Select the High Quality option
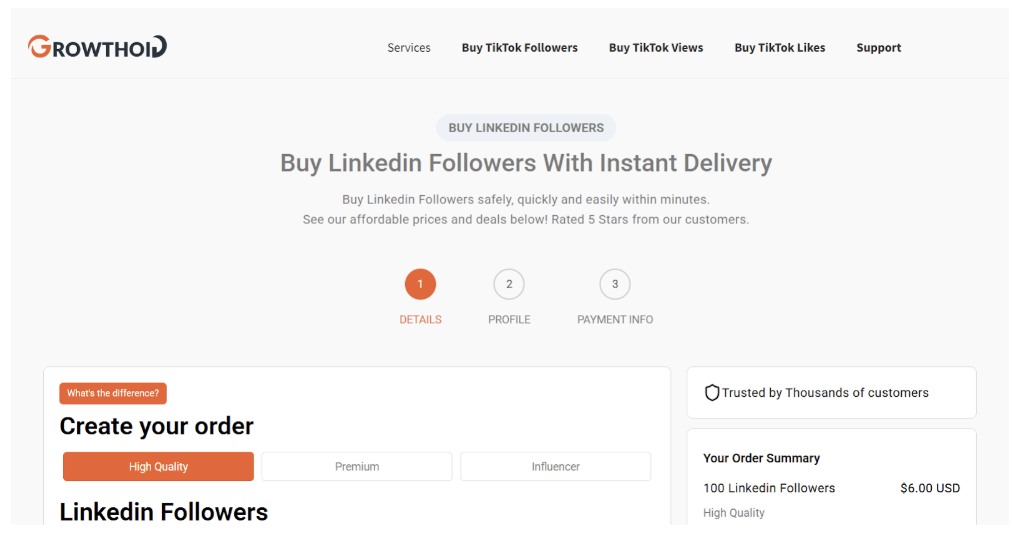The height and width of the screenshot is (558, 1012). click(x=158, y=467)
